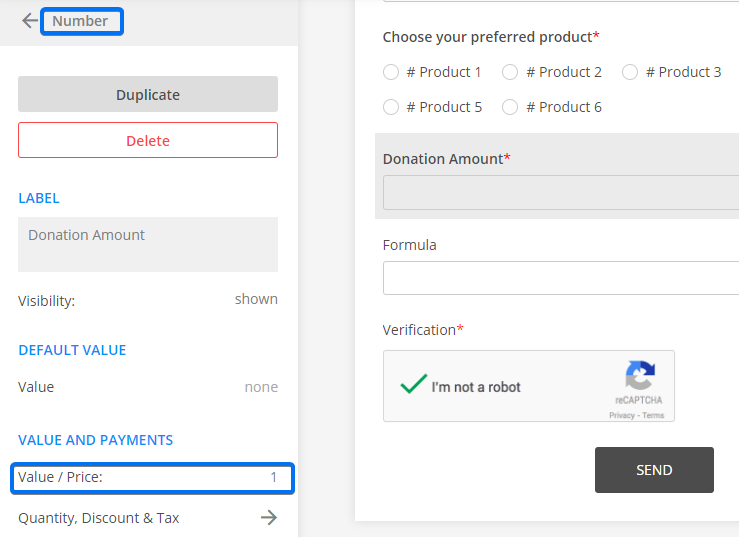
Task: Click the SEND button
Action: tap(654, 470)
